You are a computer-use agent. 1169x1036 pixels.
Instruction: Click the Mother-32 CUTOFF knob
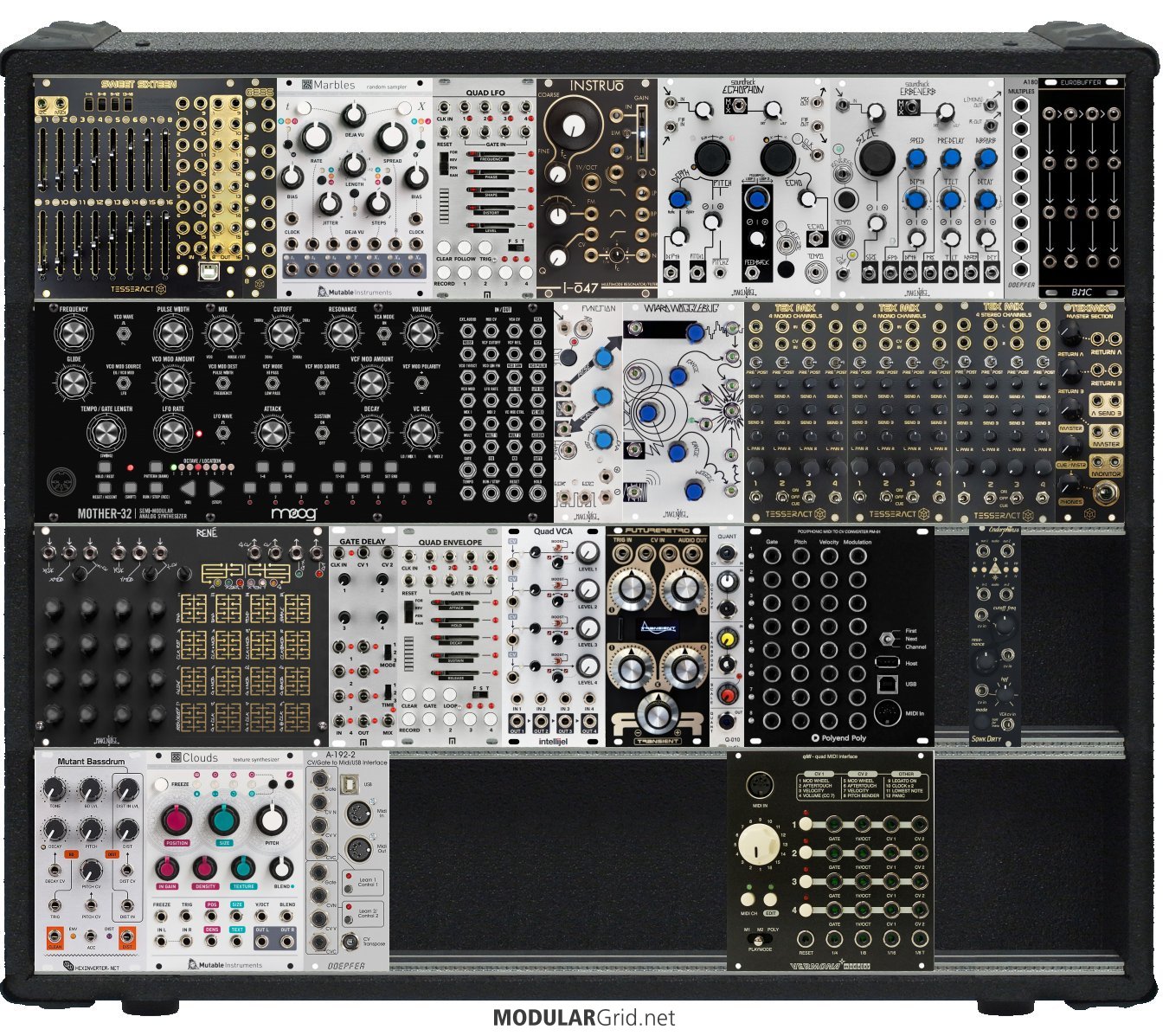click(281, 333)
